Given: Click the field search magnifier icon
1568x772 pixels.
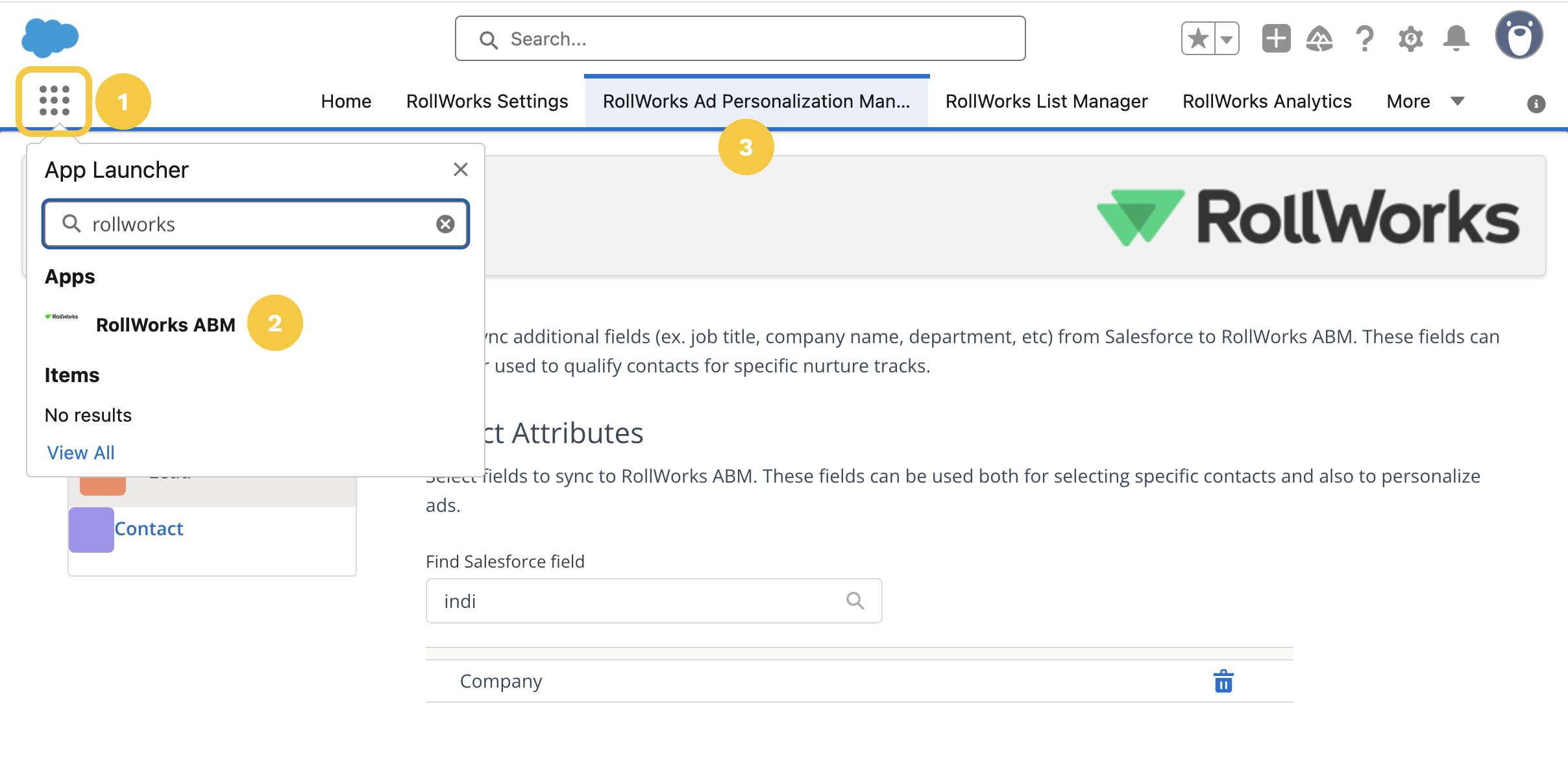Looking at the screenshot, I should click(x=855, y=601).
